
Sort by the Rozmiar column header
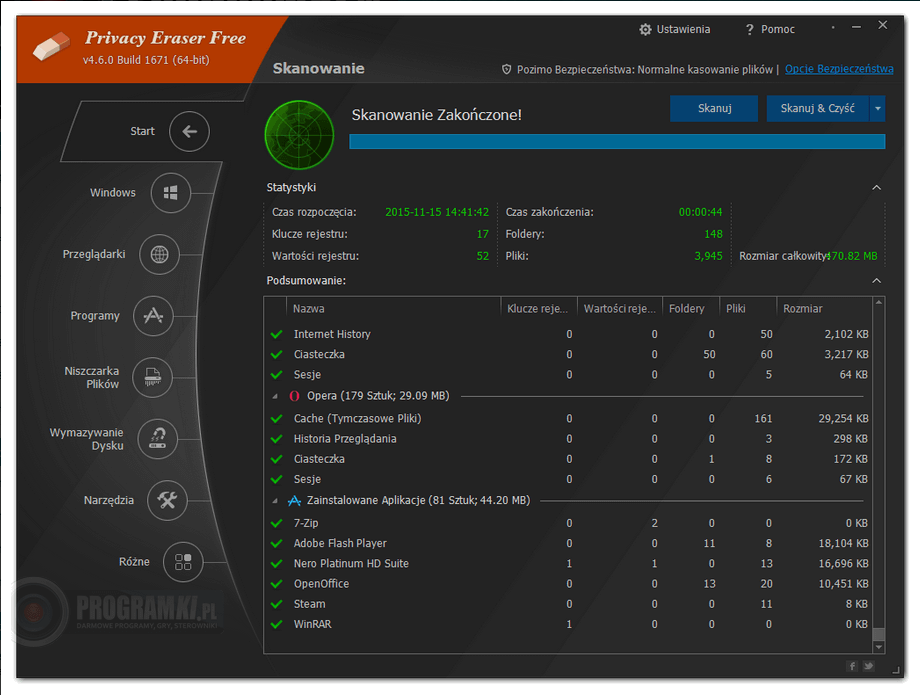(x=825, y=308)
